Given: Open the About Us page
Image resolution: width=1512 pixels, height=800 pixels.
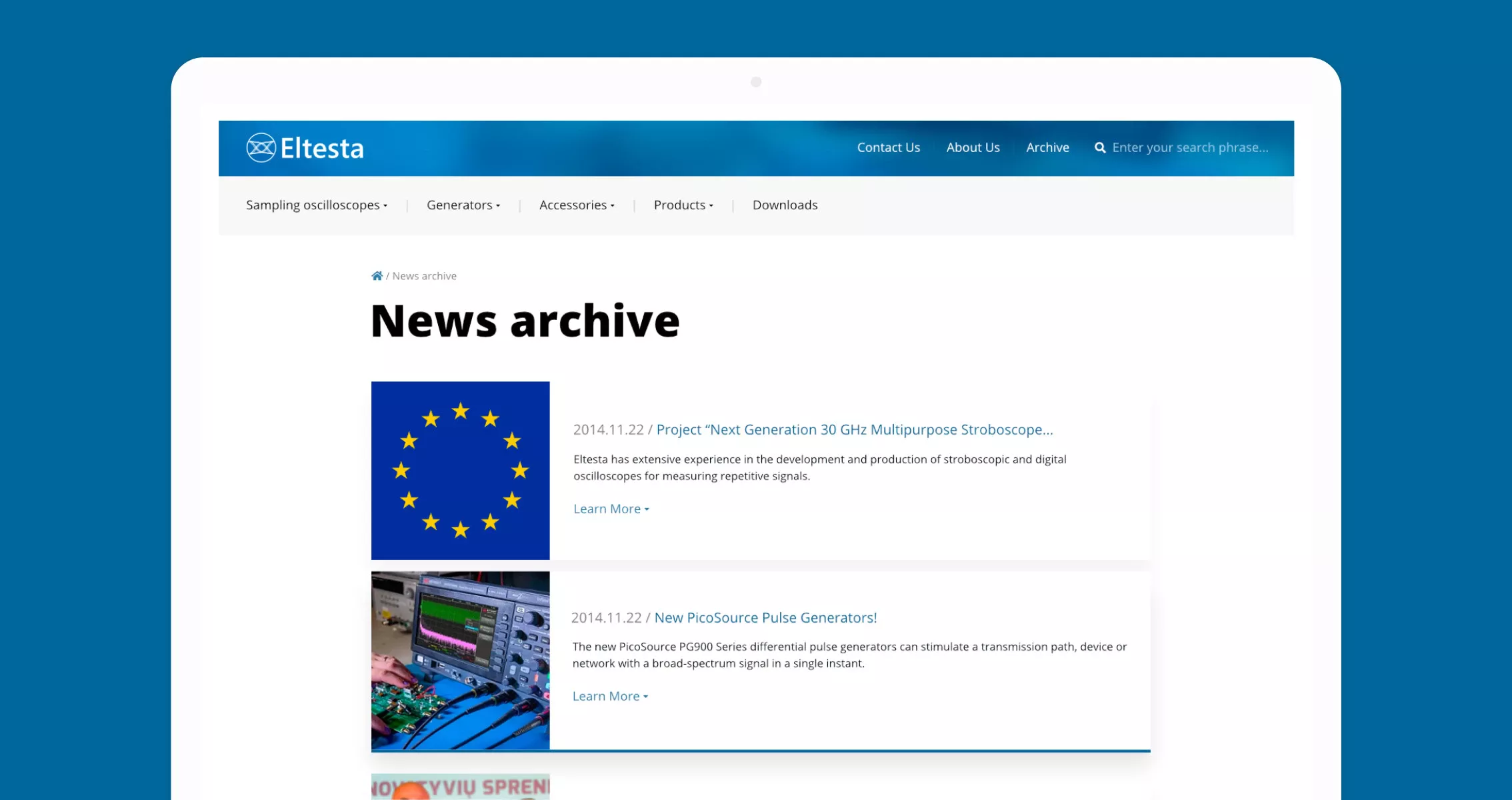Looking at the screenshot, I should [x=973, y=147].
